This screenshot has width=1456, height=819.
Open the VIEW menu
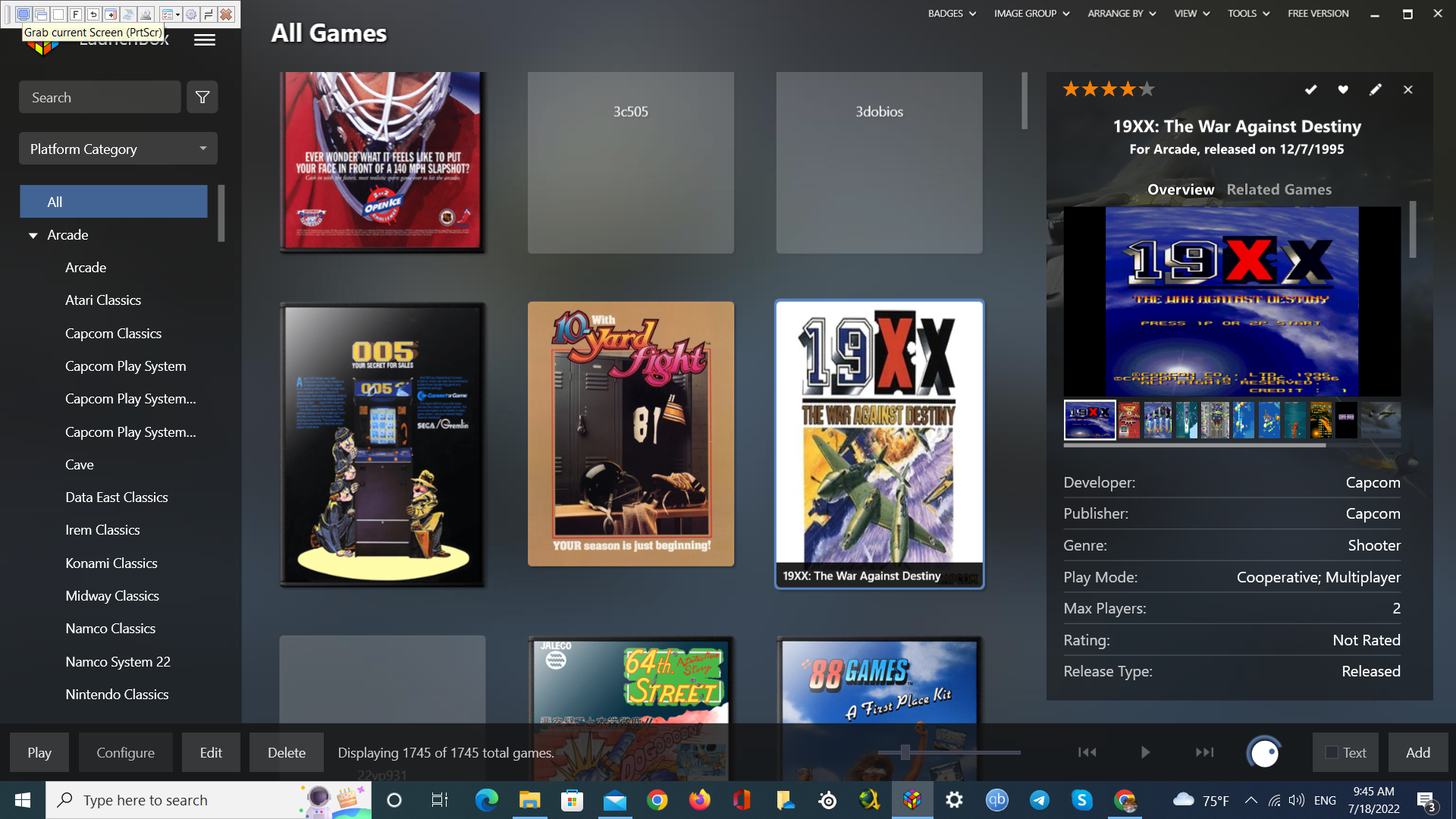tap(1191, 14)
